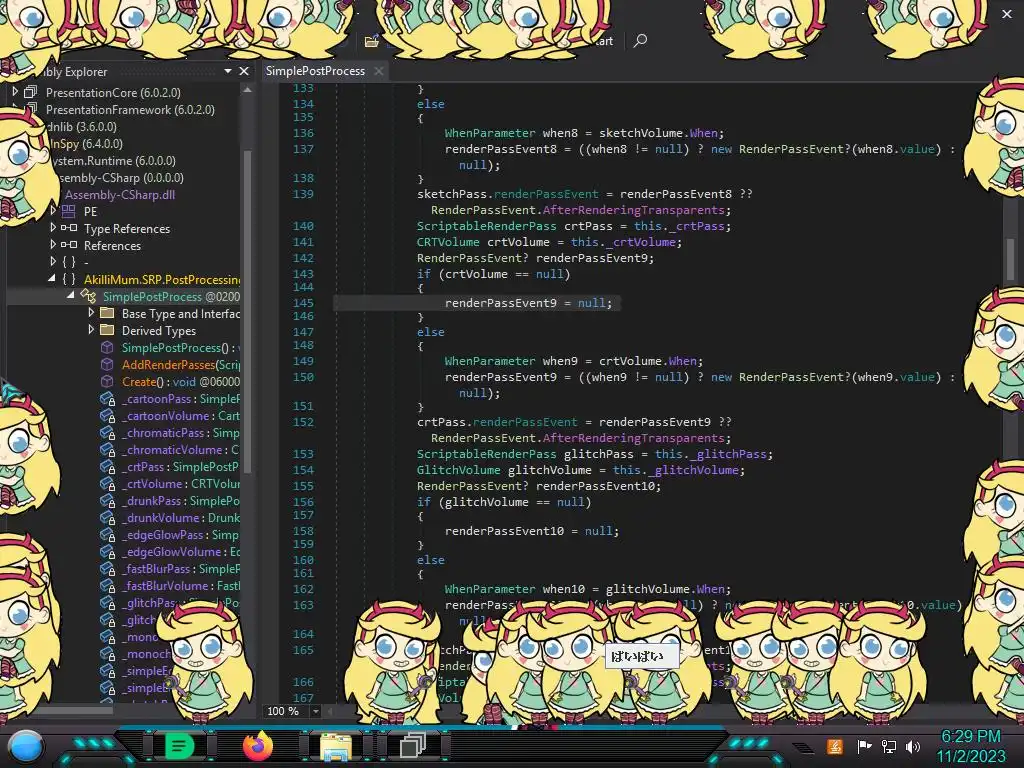
Task: Click _glitchPass reference on line 153
Action: 728,454
